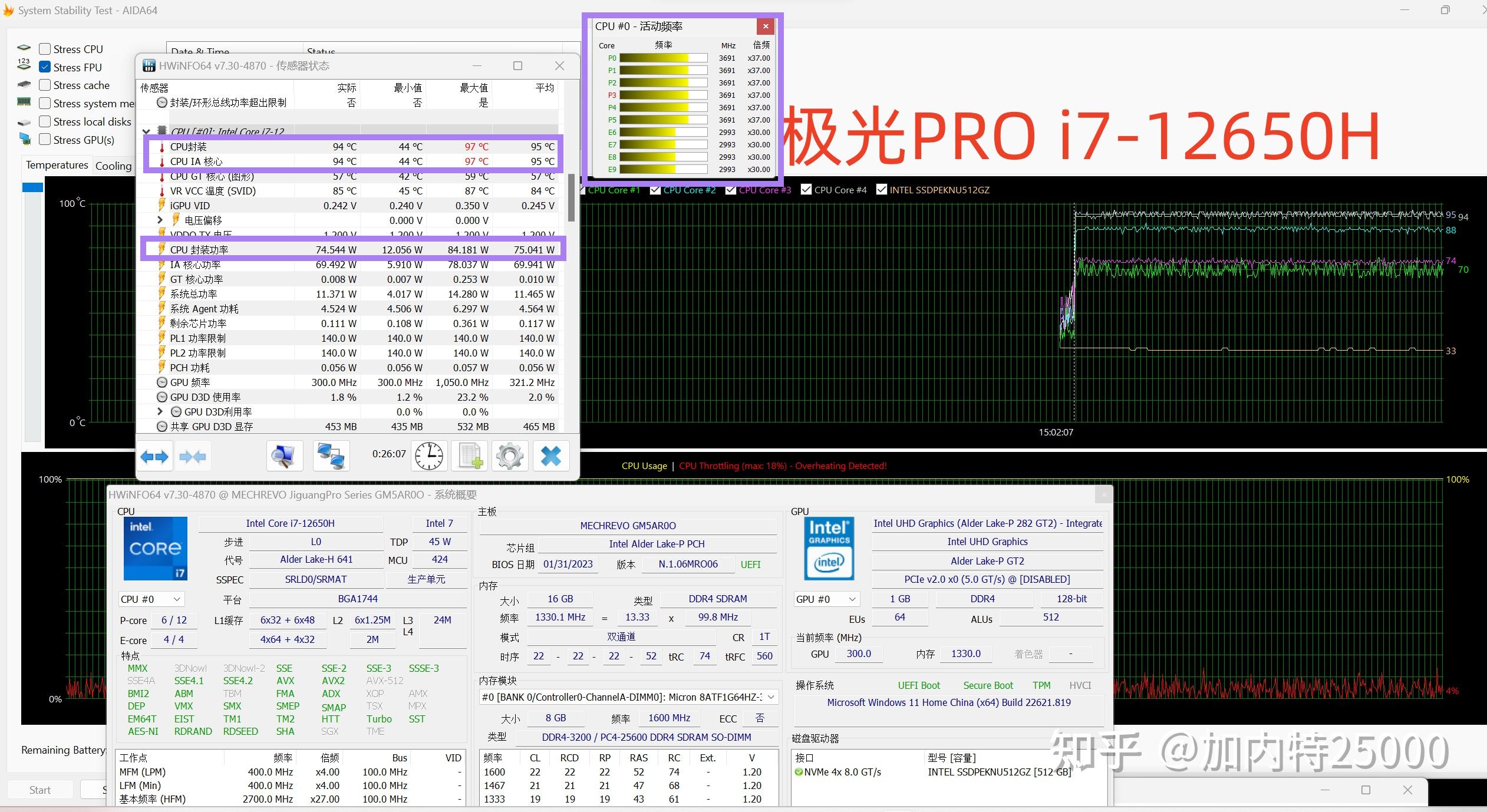Screen dimensions: 1487x812
Task: Select the Temperatures tab
Action: (56, 166)
